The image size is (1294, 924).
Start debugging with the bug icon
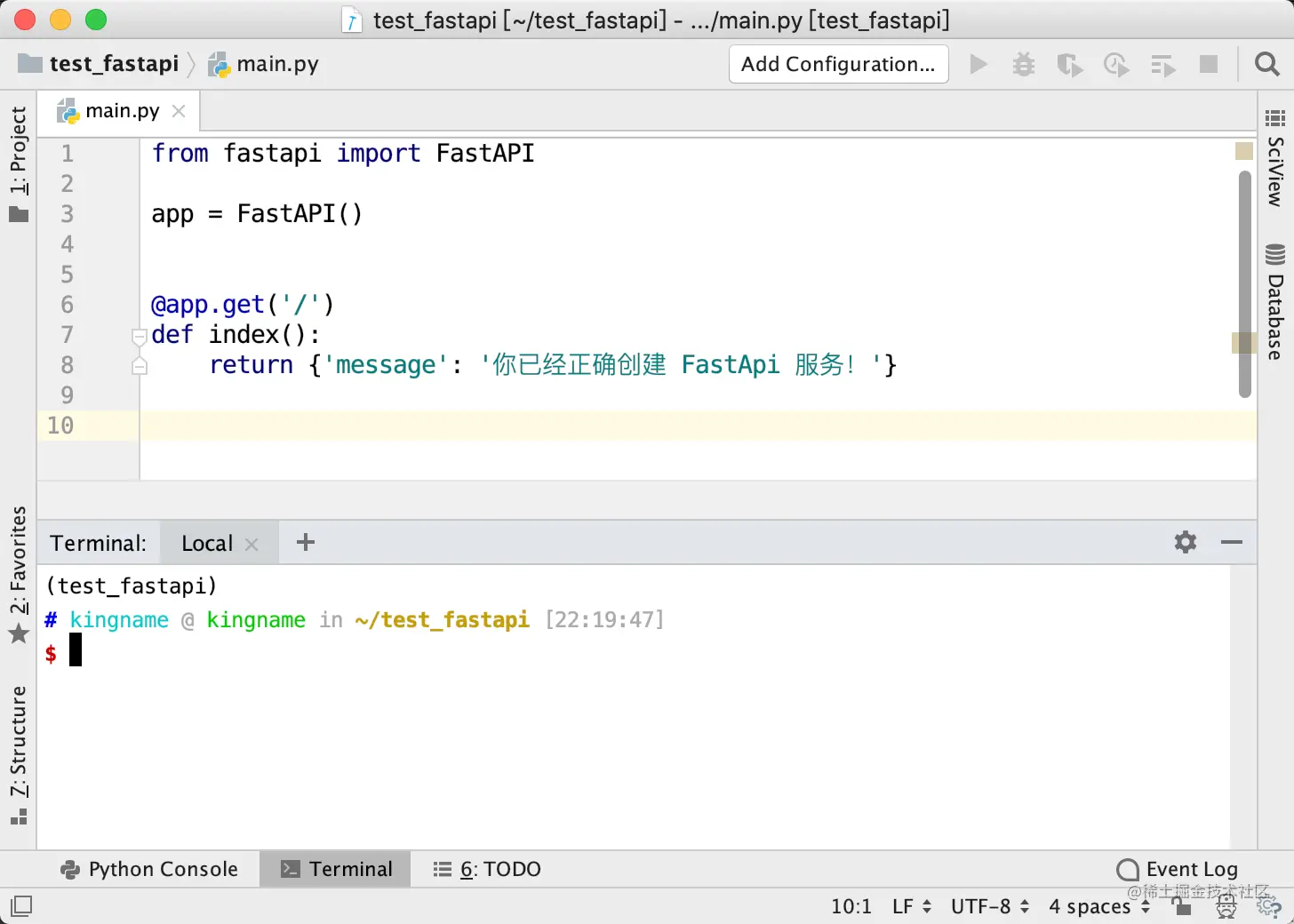[1023, 64]
